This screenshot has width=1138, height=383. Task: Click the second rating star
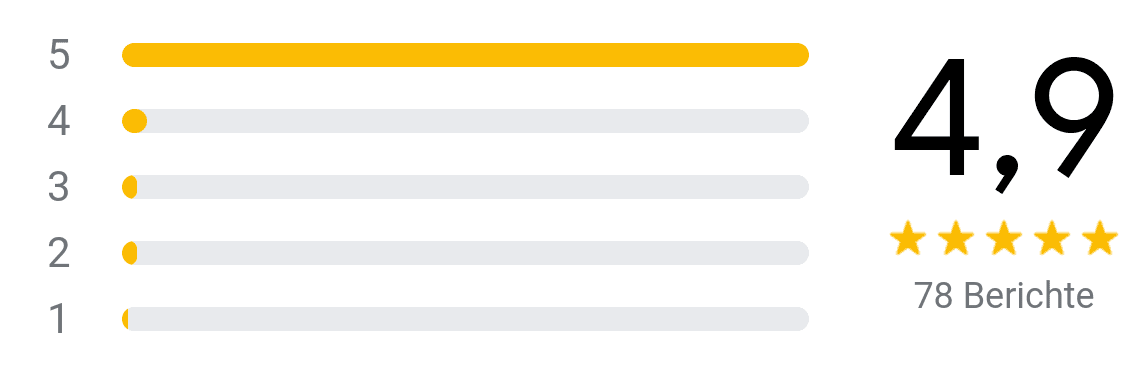coord(955,238)
